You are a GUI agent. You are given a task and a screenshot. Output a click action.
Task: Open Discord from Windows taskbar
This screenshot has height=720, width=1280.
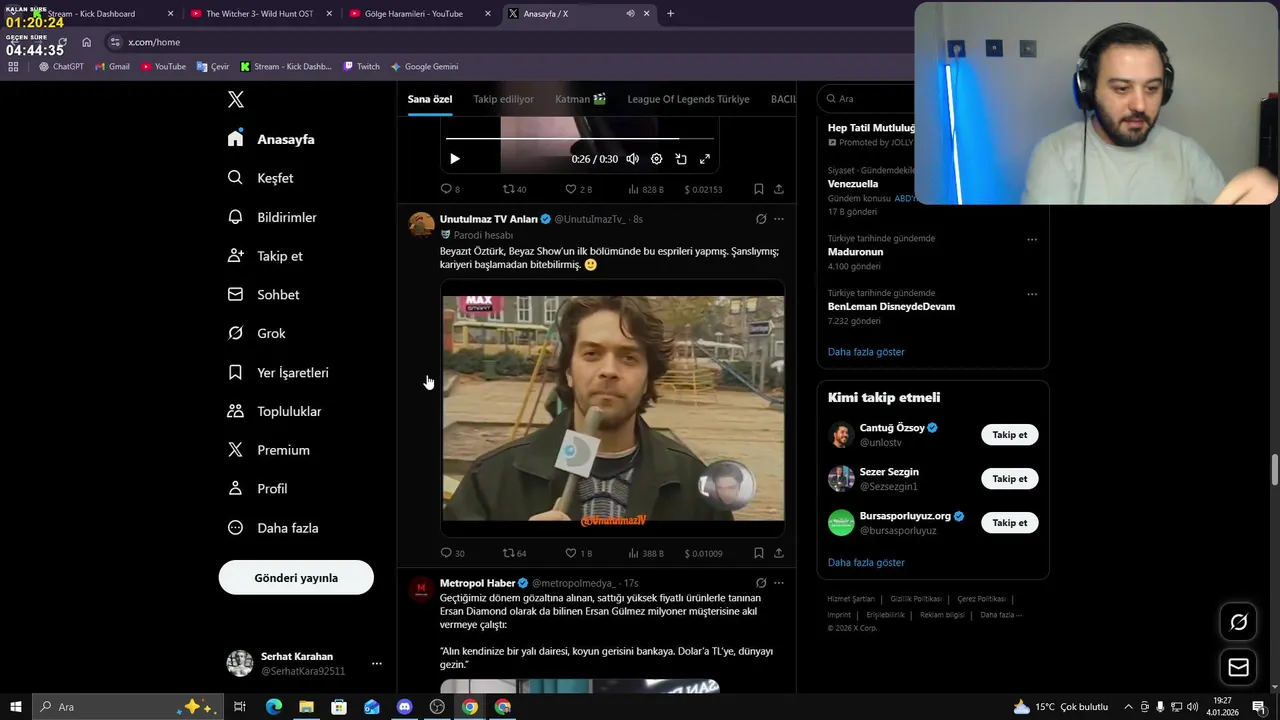404,707
